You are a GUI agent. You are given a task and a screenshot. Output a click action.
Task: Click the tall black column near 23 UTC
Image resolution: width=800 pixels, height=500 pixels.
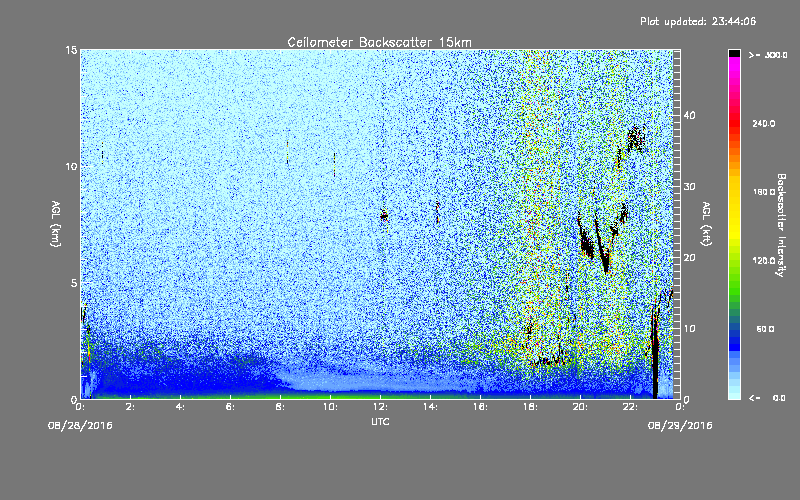tap(655, 357)
